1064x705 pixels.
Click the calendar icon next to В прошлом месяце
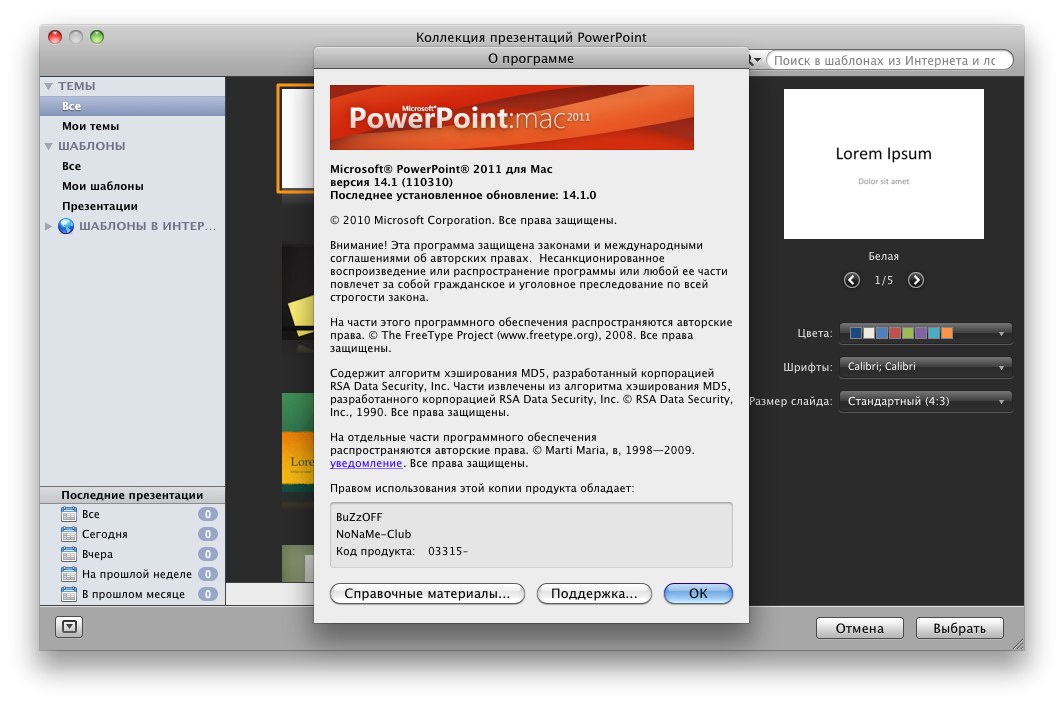pyautogui.click(x=69, y=594)
